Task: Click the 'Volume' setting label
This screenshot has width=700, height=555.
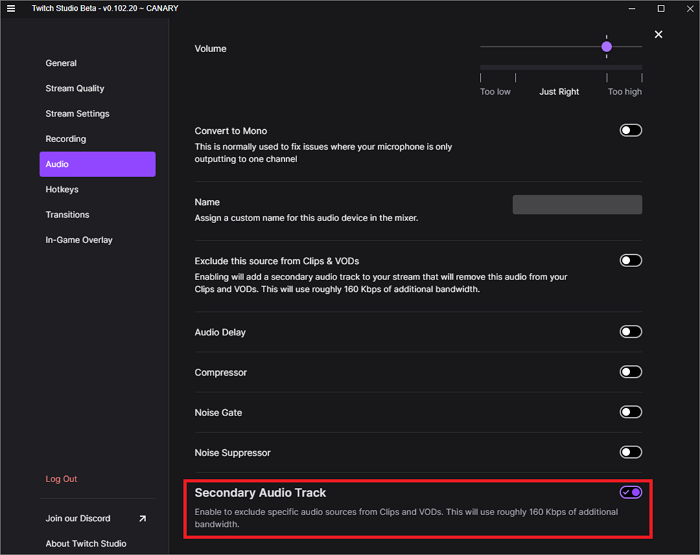Action: tap(210, 49)
